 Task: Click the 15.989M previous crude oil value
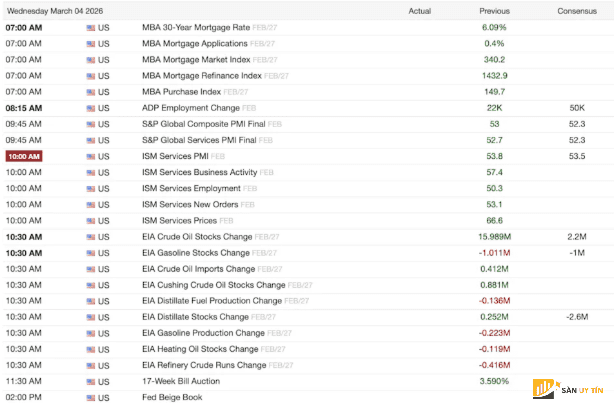(495, 236)
